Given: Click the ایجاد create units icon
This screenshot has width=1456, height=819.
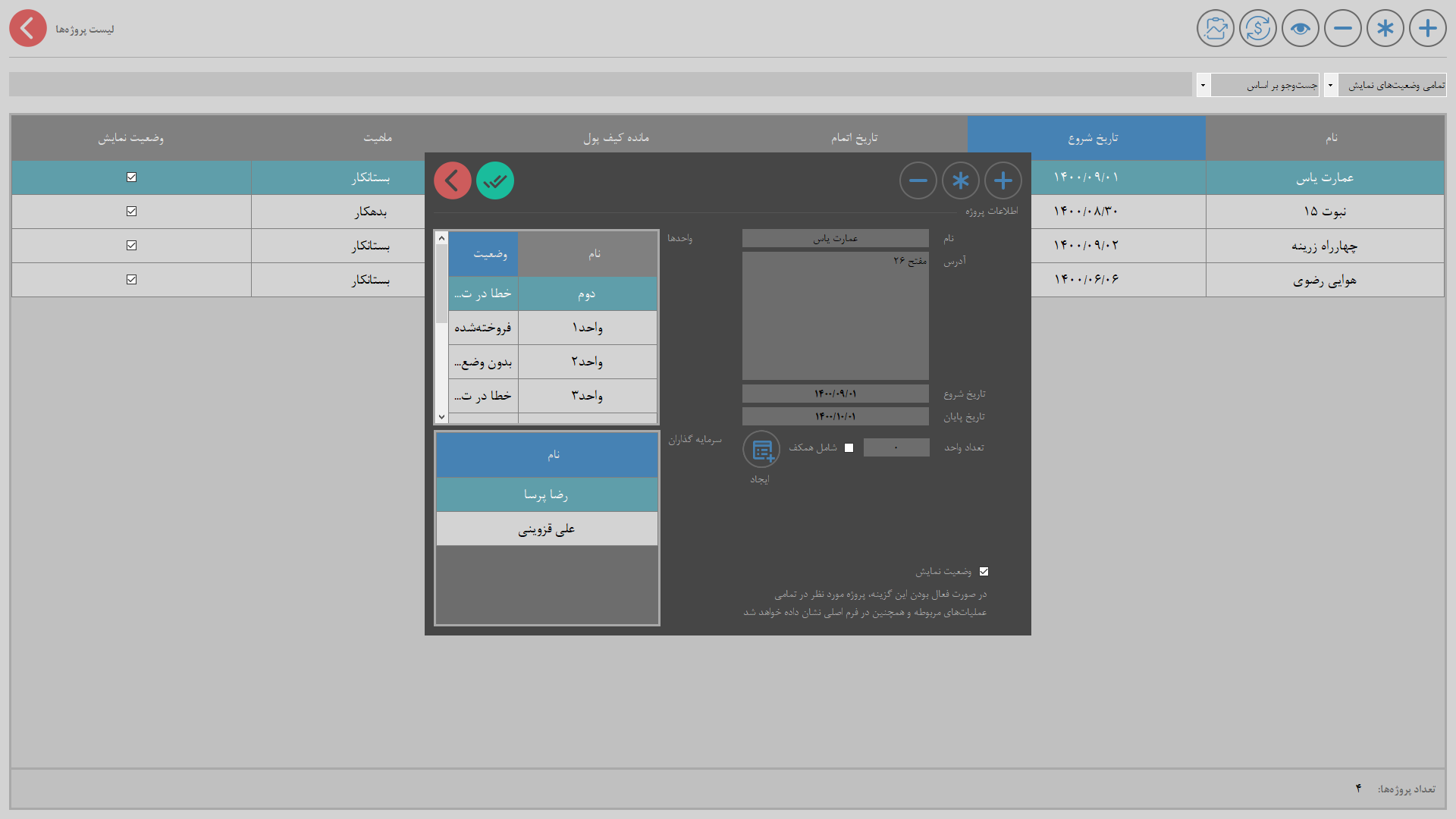Looking at the screenshot, I should (x=761, y=450).
